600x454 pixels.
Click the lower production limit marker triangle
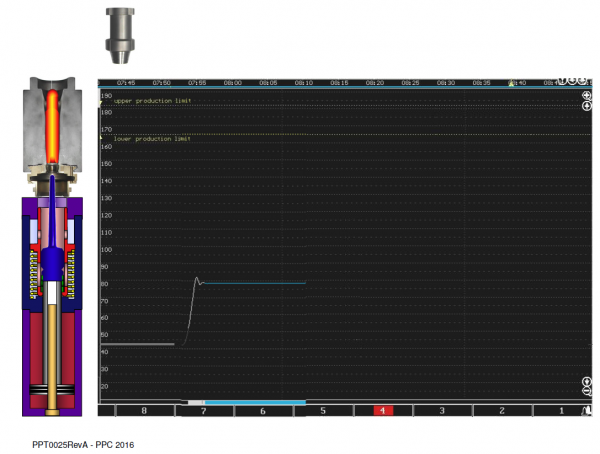101,137
